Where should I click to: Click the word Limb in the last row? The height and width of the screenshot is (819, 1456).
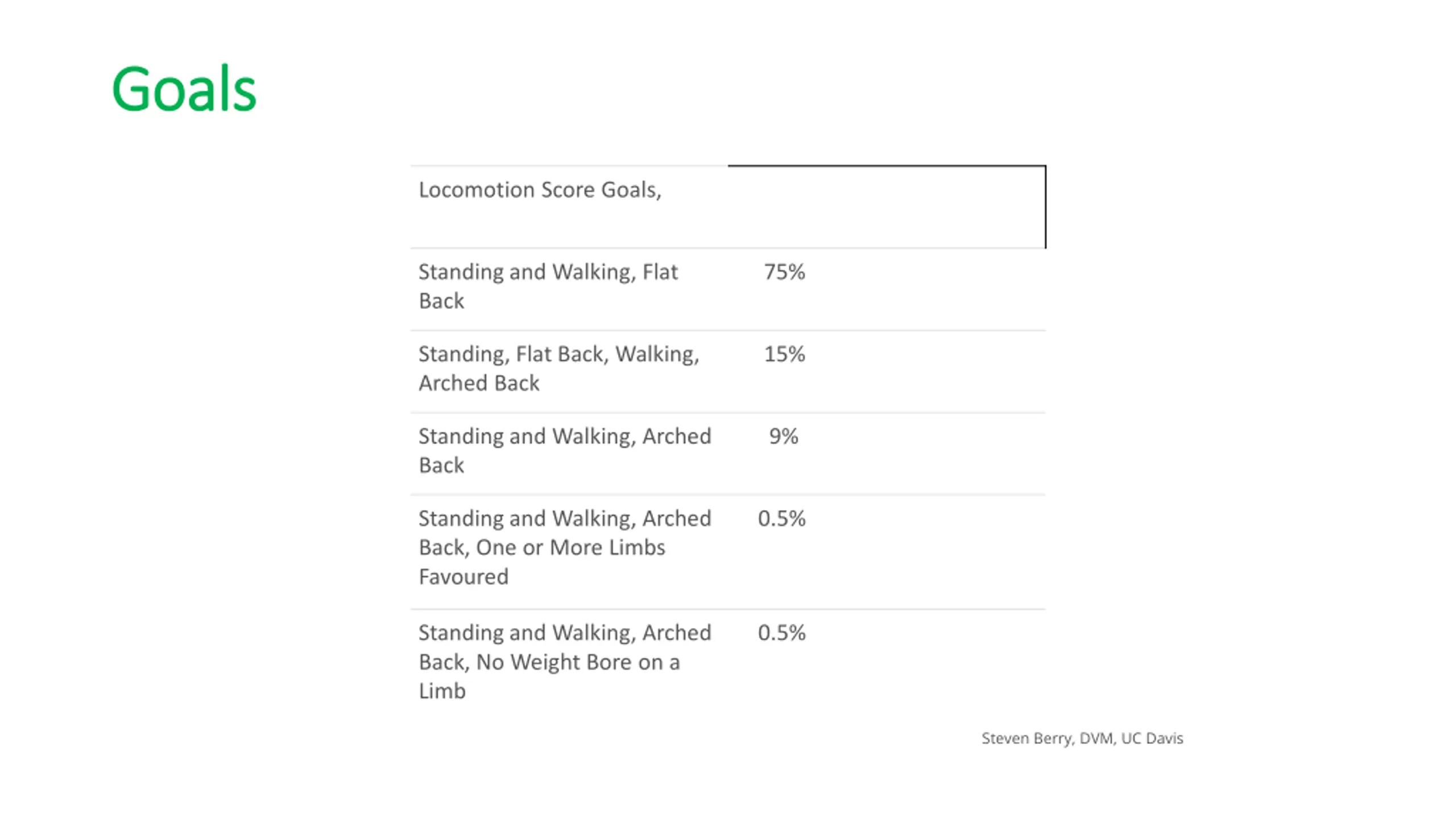[442, 691]
